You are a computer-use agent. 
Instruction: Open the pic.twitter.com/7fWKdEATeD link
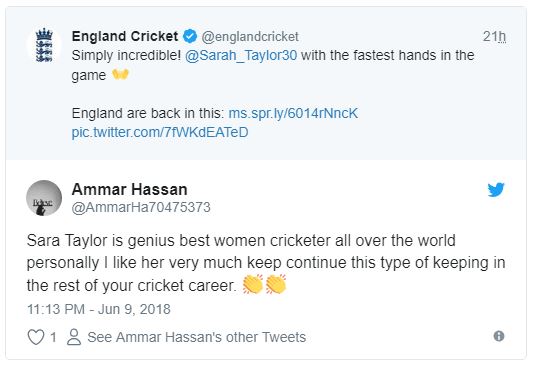(x=160, y=132)
